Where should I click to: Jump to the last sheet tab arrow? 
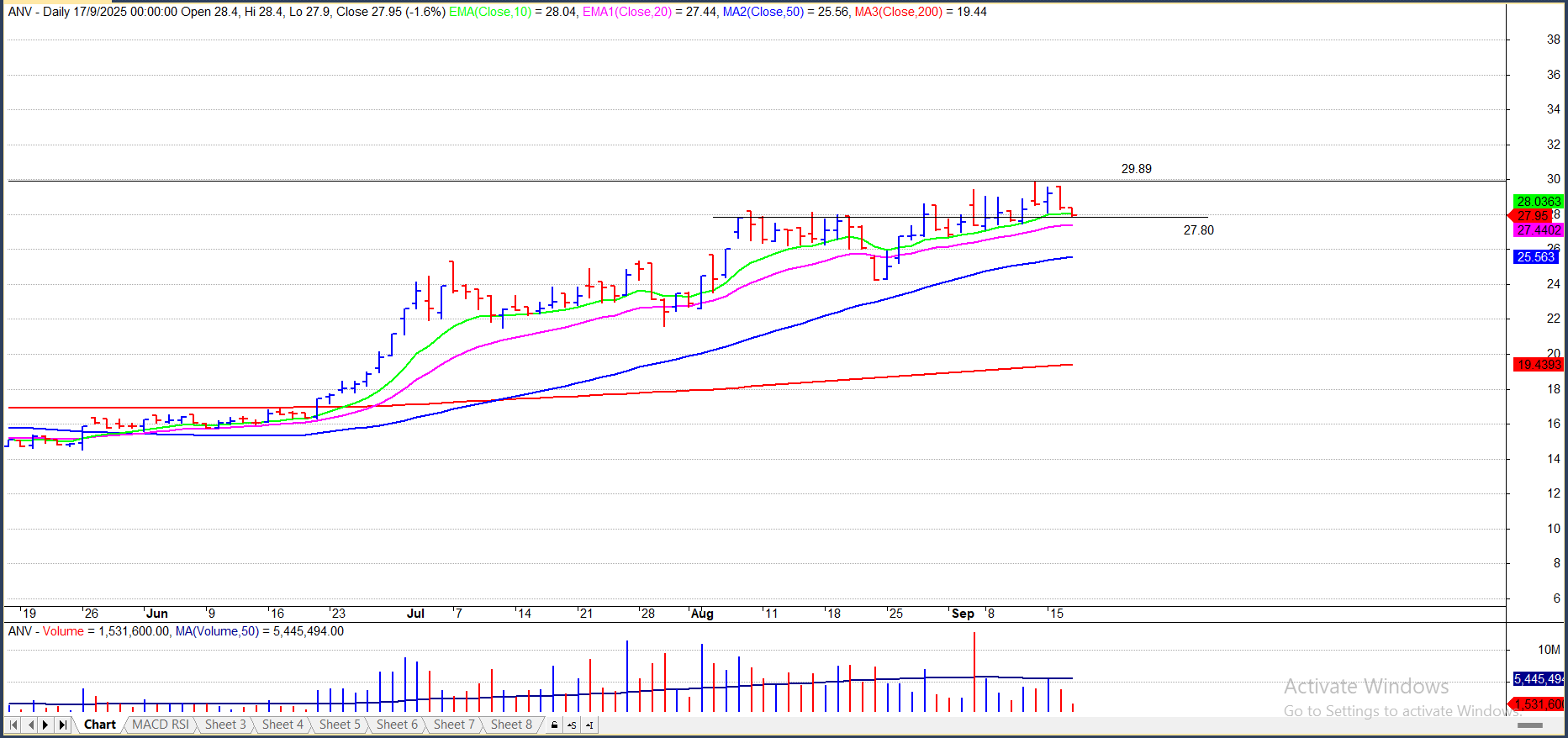point(62,725)
